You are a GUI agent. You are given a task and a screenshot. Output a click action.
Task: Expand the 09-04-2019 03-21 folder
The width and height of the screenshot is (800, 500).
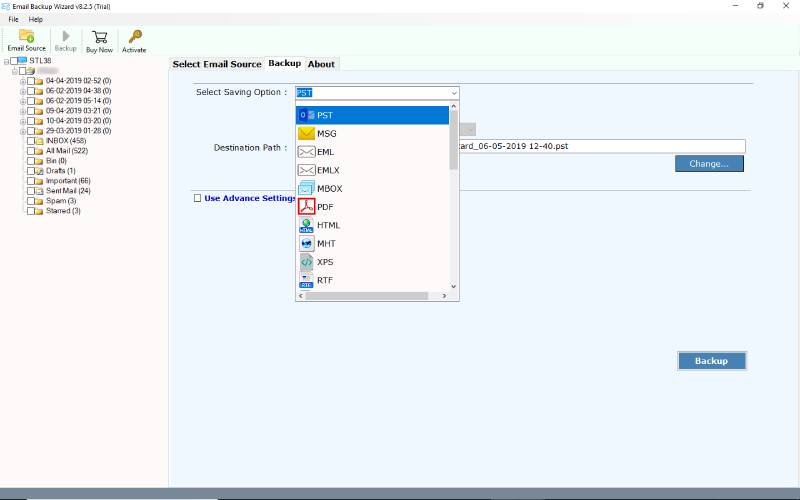pos(23,111)
